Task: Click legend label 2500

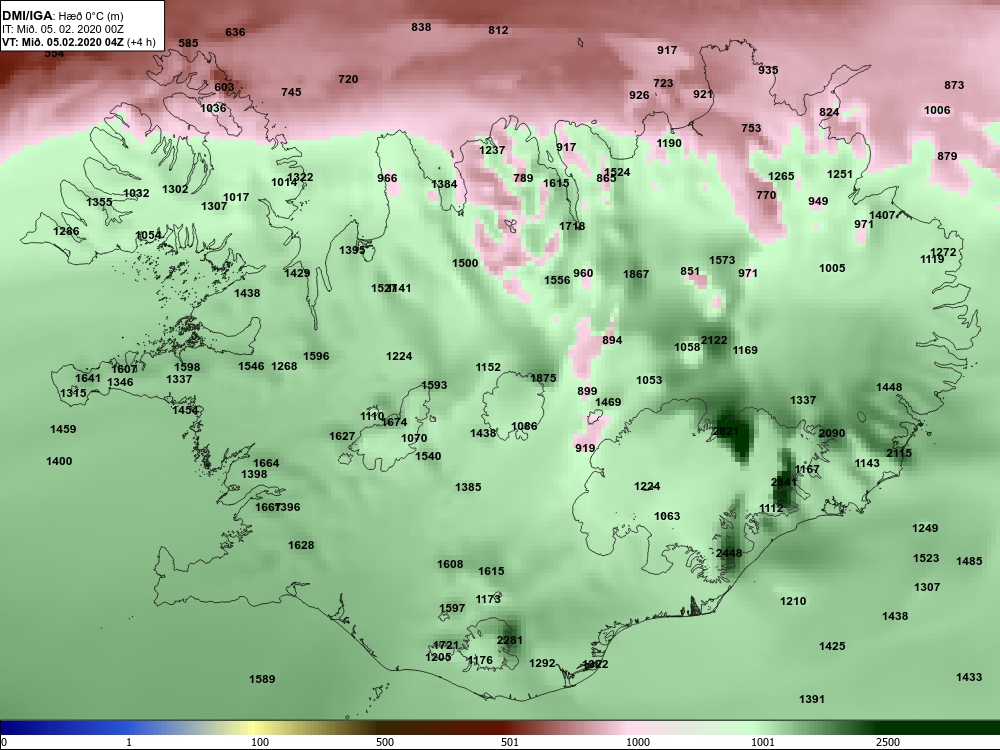Action: pos(888,742)
